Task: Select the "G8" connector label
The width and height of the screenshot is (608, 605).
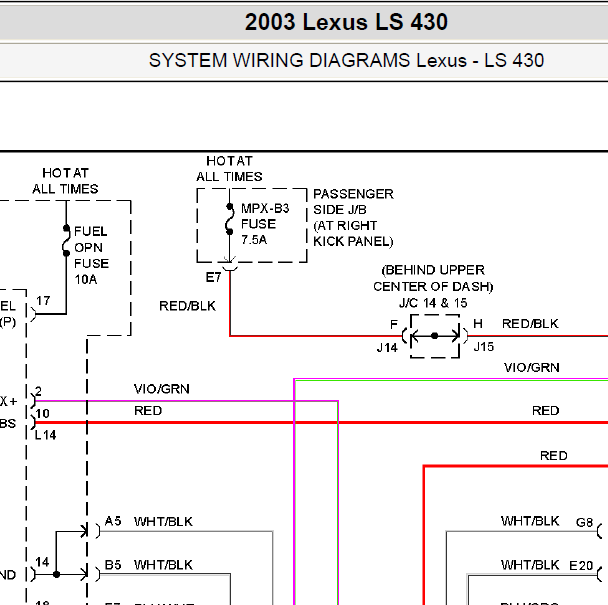Action: [584, 522]
